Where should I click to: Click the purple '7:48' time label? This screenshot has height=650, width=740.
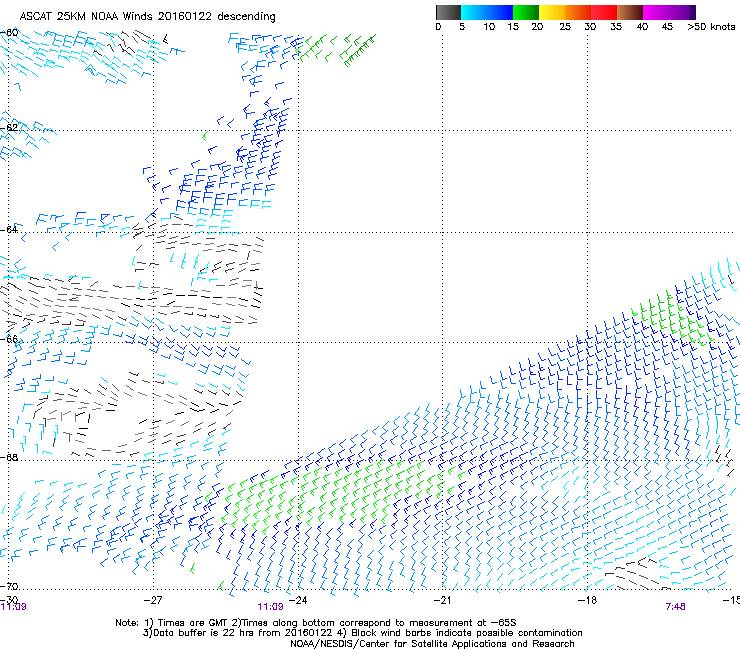pos(675,607)
